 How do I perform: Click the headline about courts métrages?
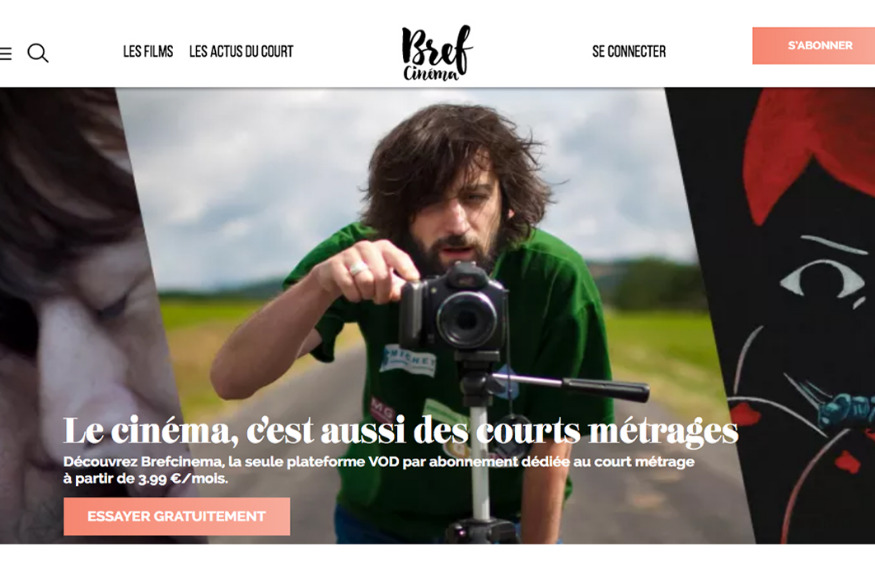click(401, 431)
